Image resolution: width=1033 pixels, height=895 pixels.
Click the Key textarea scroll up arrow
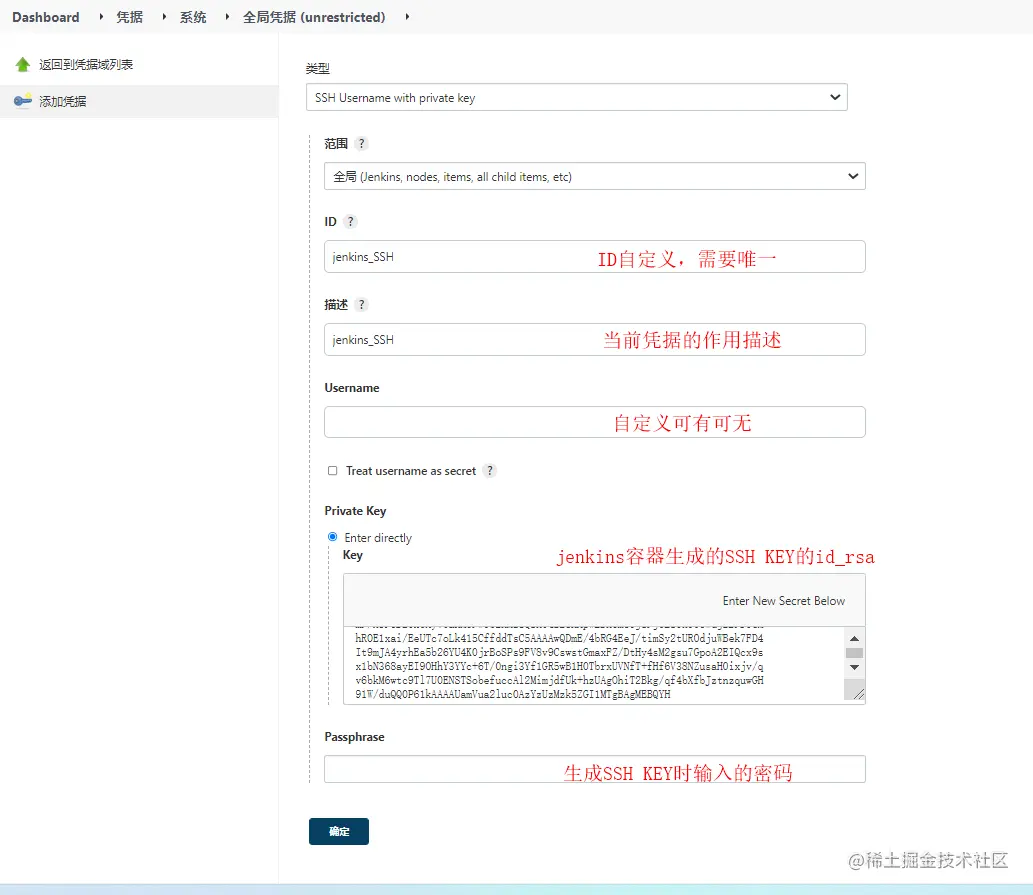tap(854, 638)
